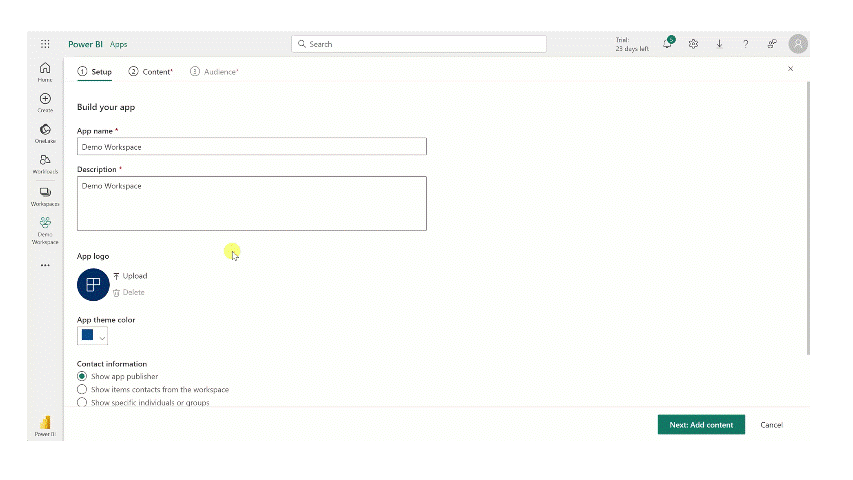This screenshot has width=853, height=480.
Task: Open the user account profile menu
Action: 797,44
